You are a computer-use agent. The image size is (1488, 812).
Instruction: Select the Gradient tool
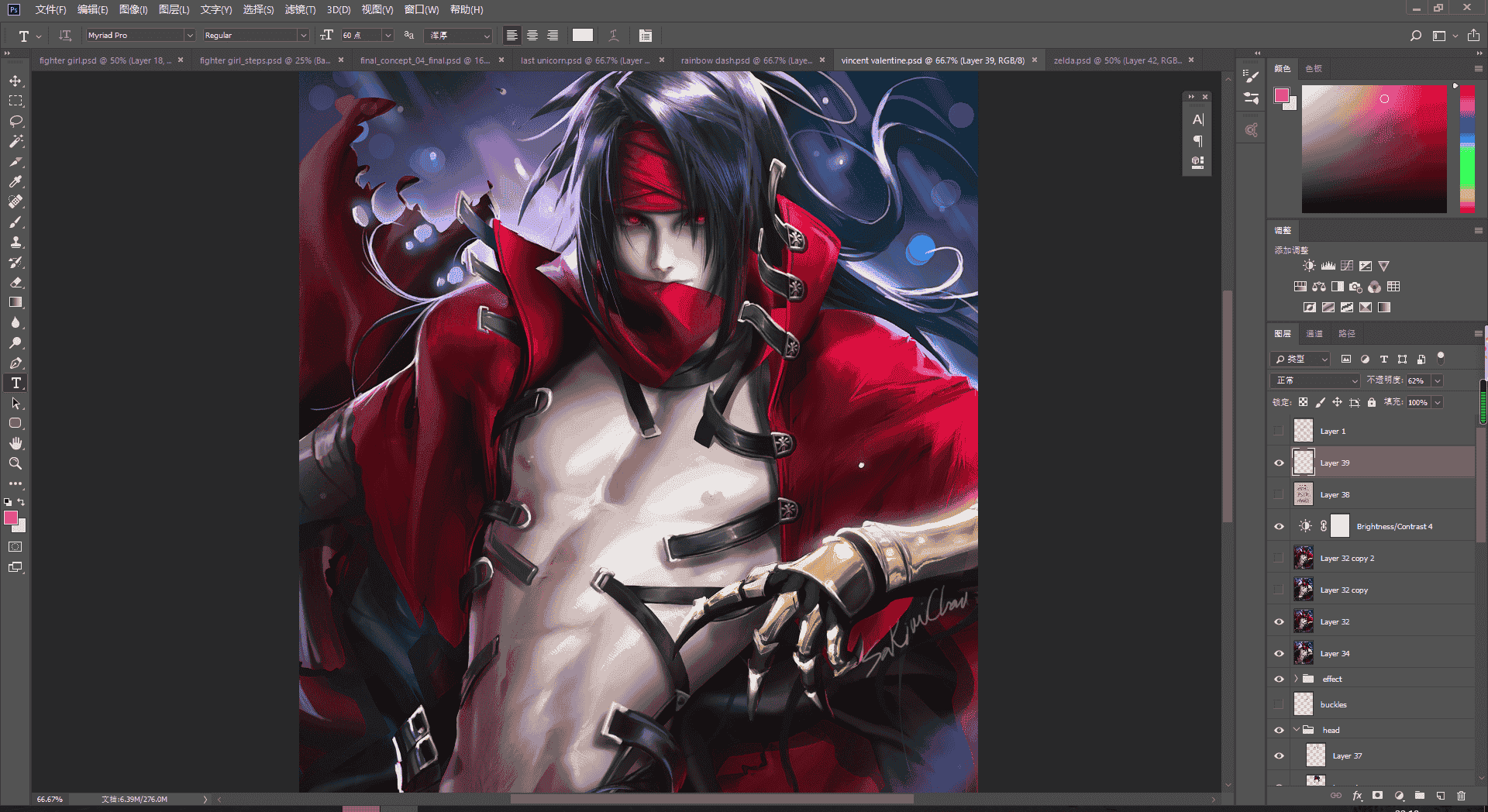point(15,302)
